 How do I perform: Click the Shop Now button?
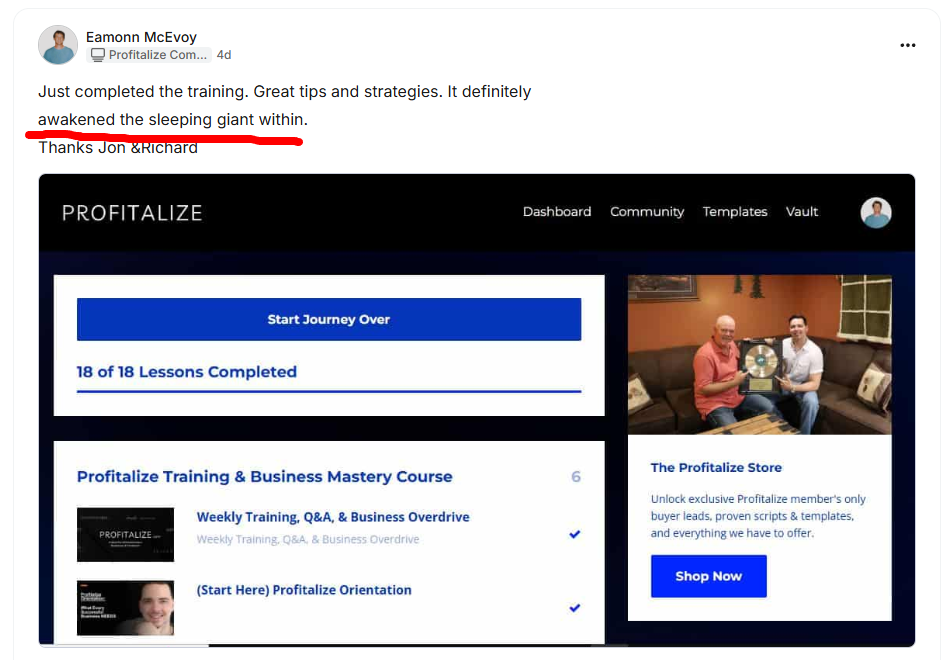coord(709,576)
